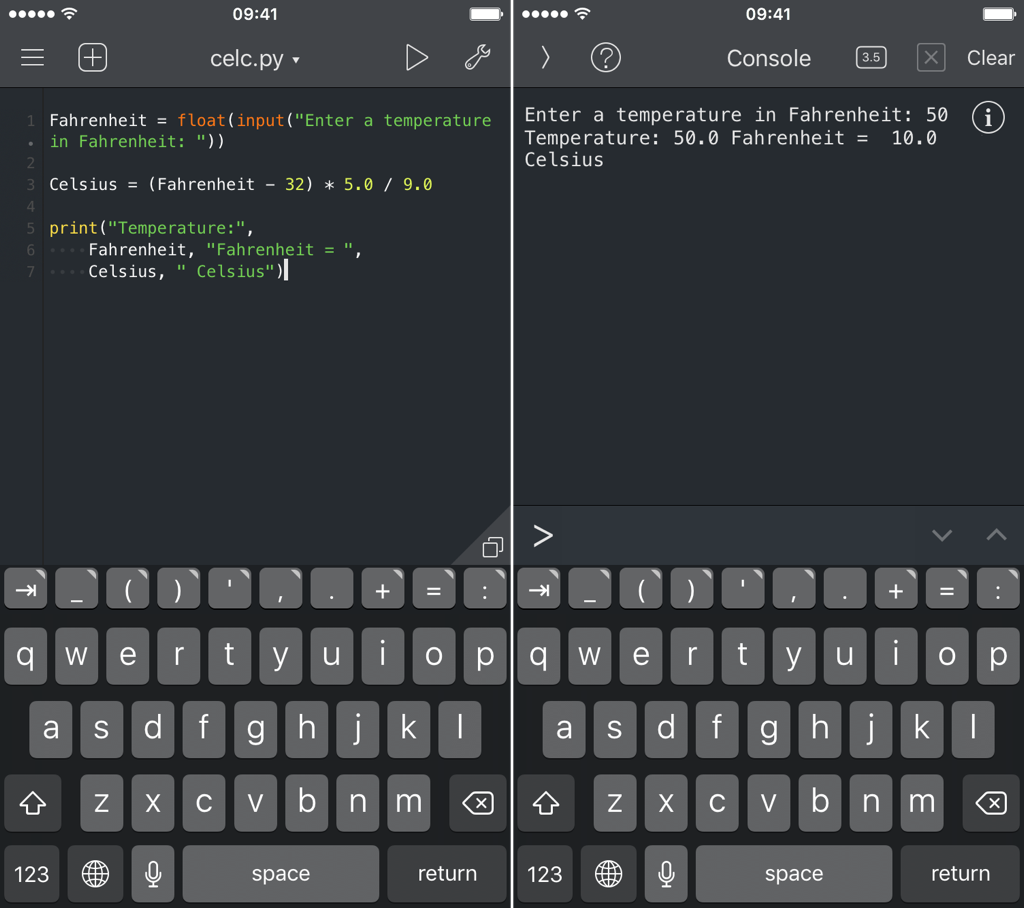Tap the q key on the editor keyboard
1024x908 pixels.
[x=25, y=655]
